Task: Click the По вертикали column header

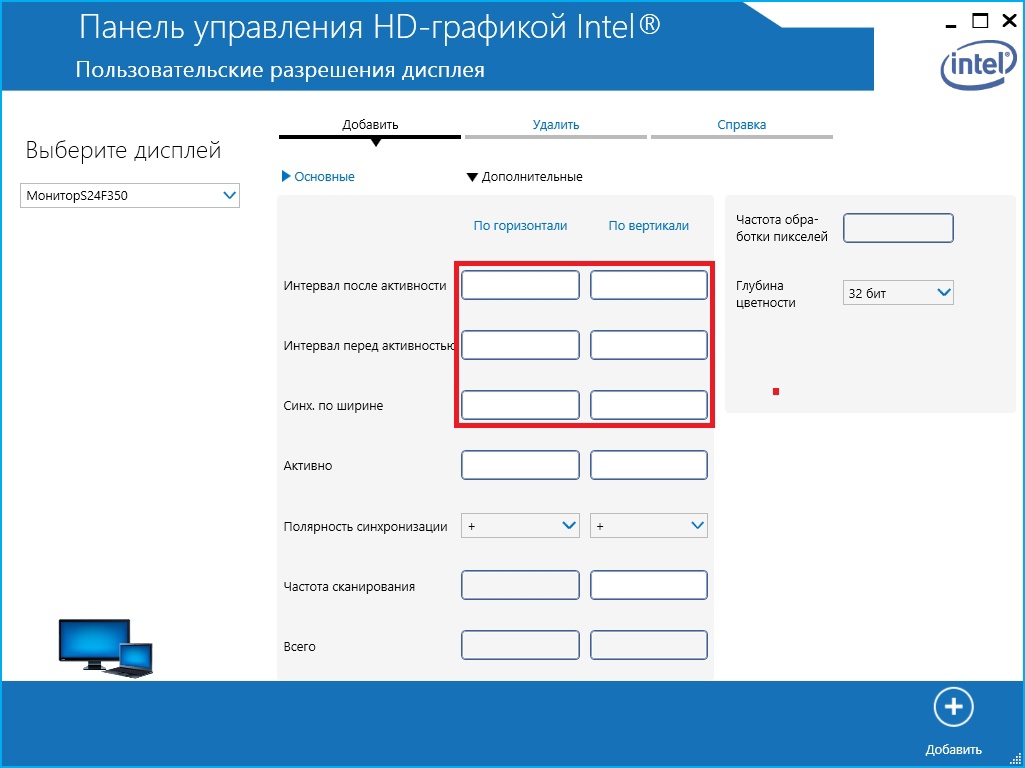Action: click(x=648, y=226)
